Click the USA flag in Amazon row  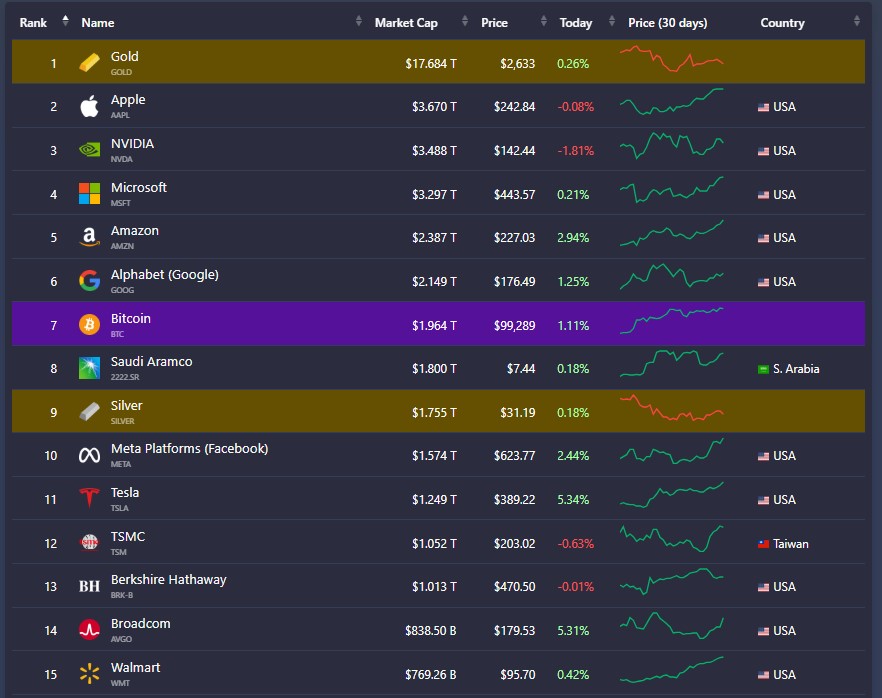pos(763,238)
